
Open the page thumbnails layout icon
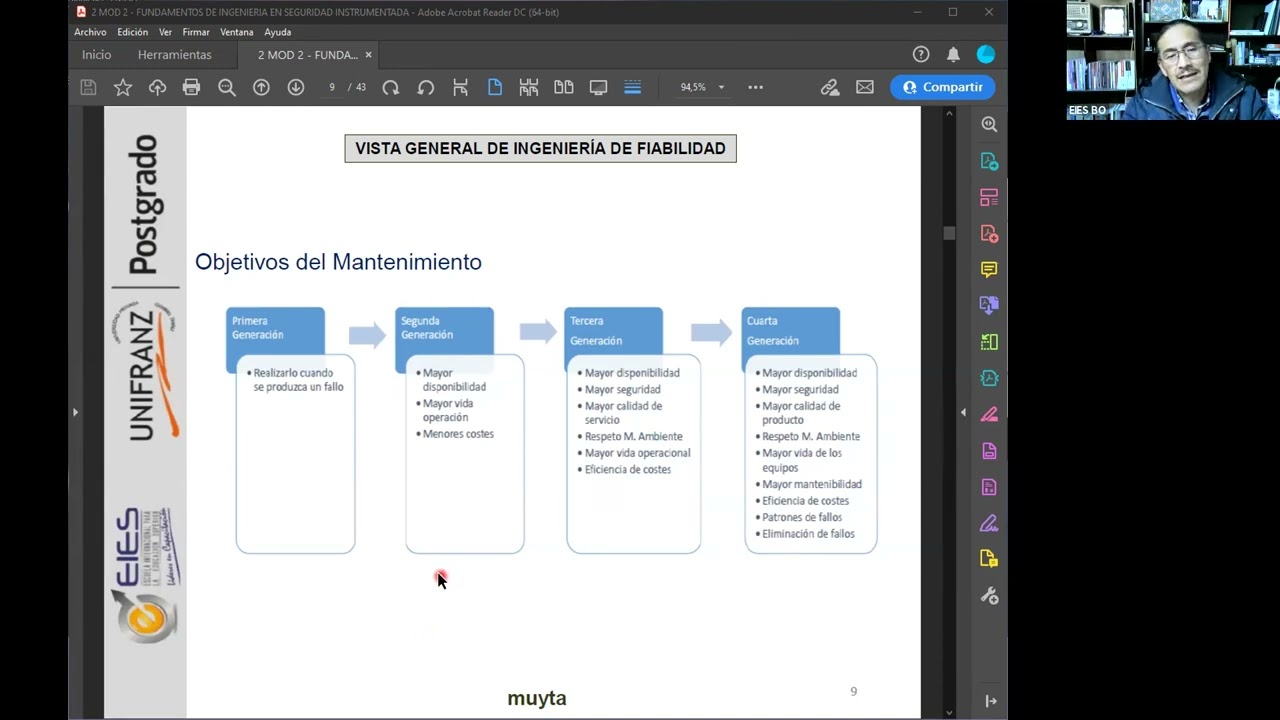[529, 87]
